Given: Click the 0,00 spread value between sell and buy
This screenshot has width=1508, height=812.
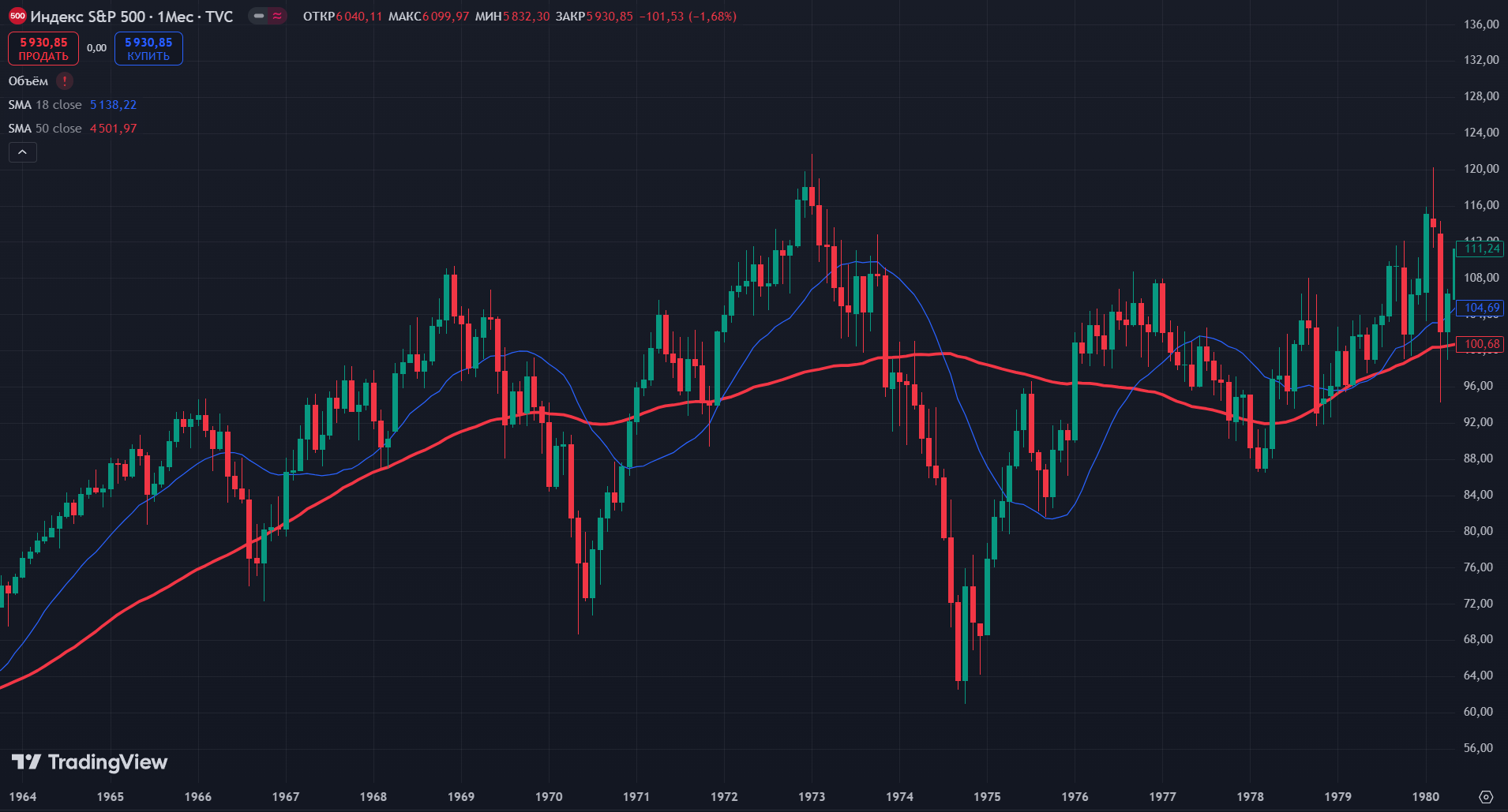Looking at the screenshot, I should (x=96, y=48).
